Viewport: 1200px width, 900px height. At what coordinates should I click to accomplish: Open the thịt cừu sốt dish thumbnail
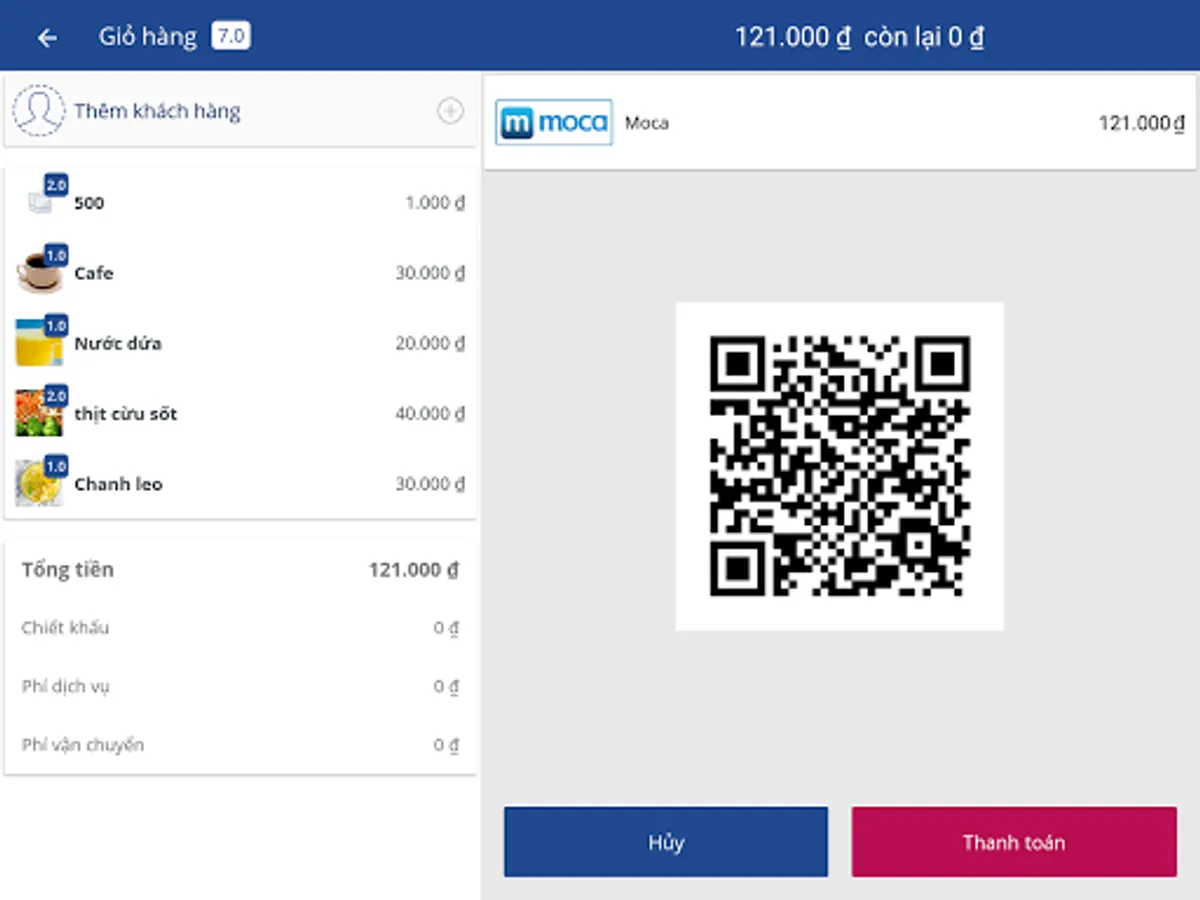[40, 413]
